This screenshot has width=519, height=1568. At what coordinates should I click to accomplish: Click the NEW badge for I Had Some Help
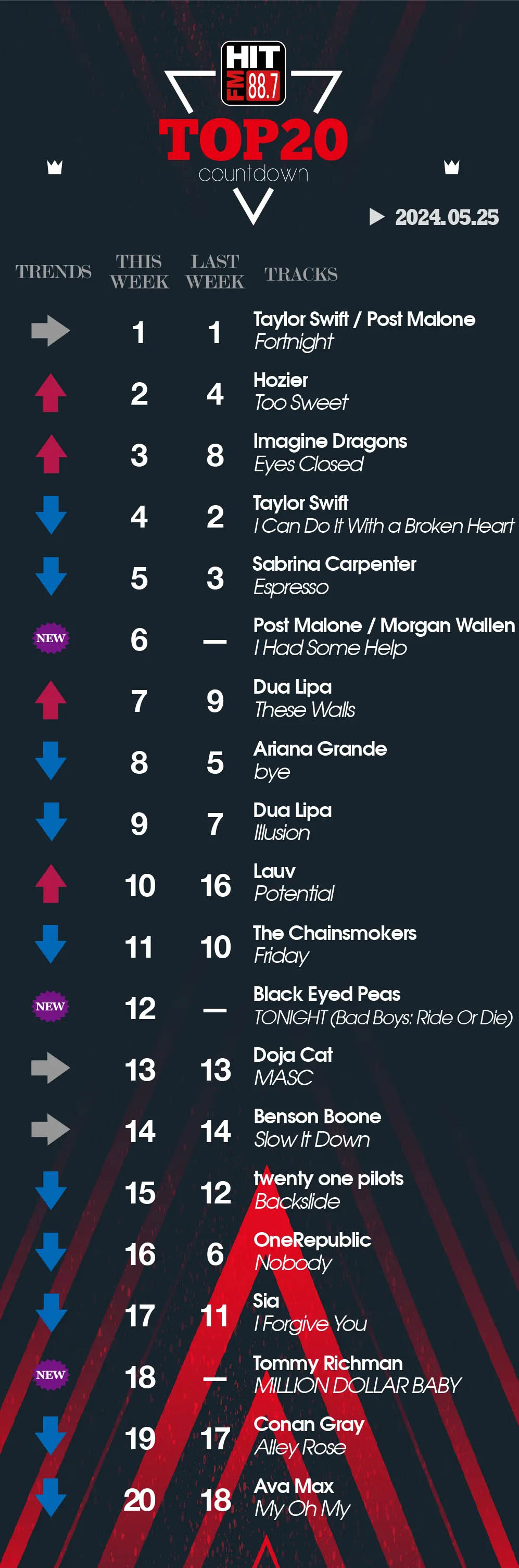(x=50, y=638)
